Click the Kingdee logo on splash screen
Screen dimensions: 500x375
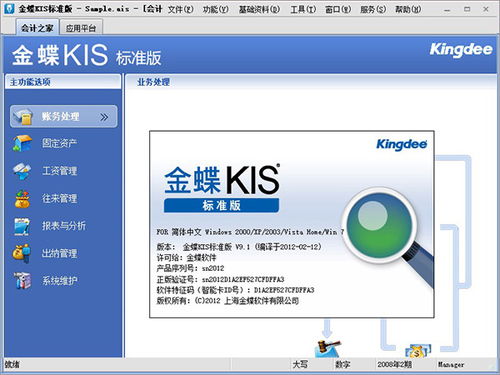pos(402,144)
